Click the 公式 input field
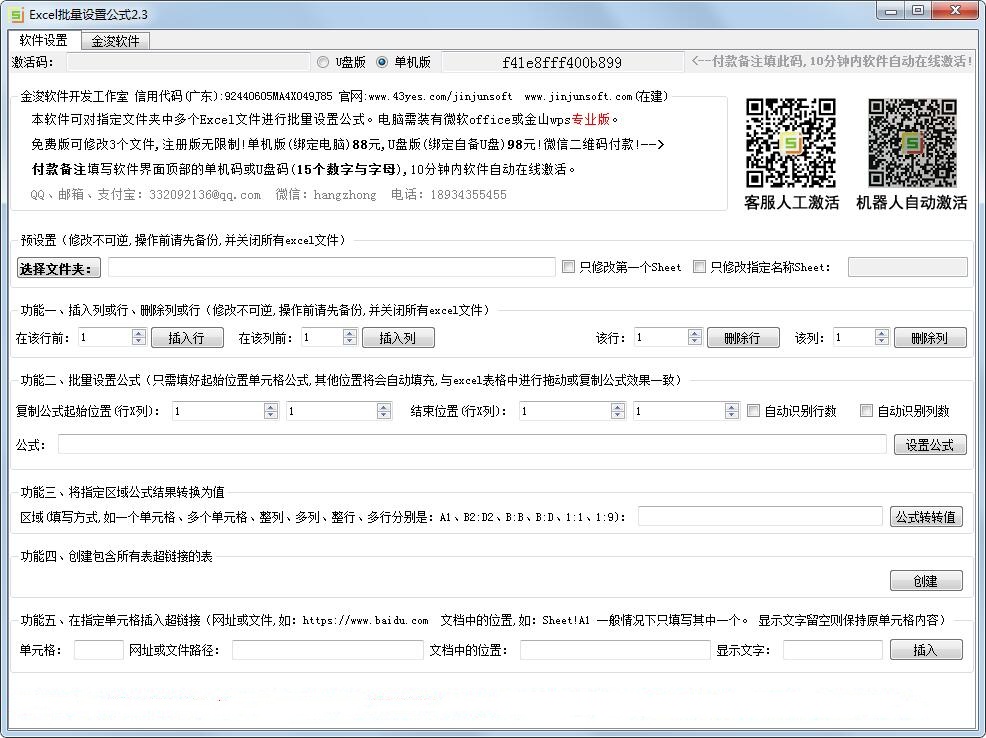The image size is (986, 738). pos(472,444)
